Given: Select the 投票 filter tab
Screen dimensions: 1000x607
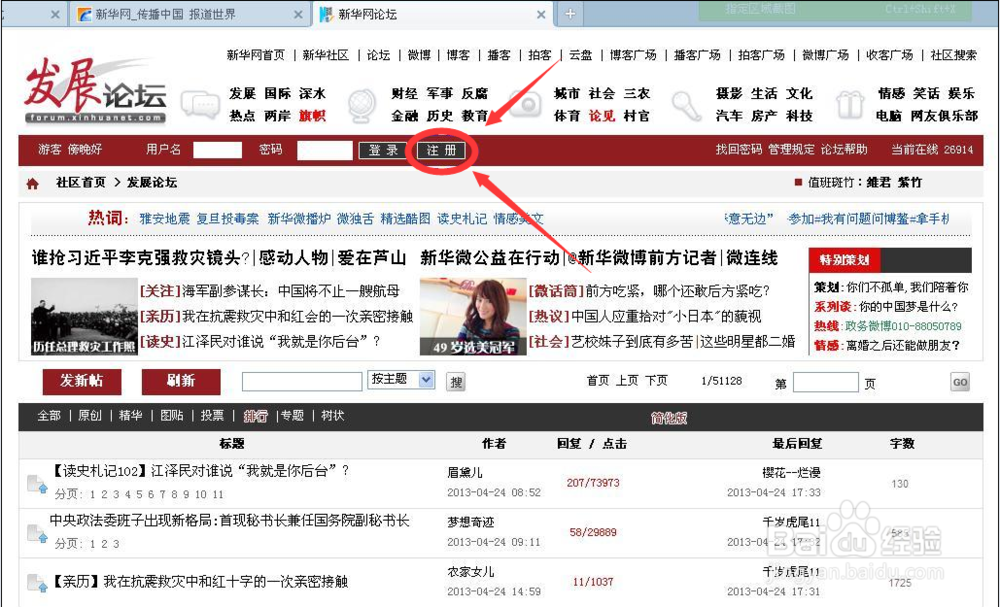Looking at the screenshot, I should [212, 416].
